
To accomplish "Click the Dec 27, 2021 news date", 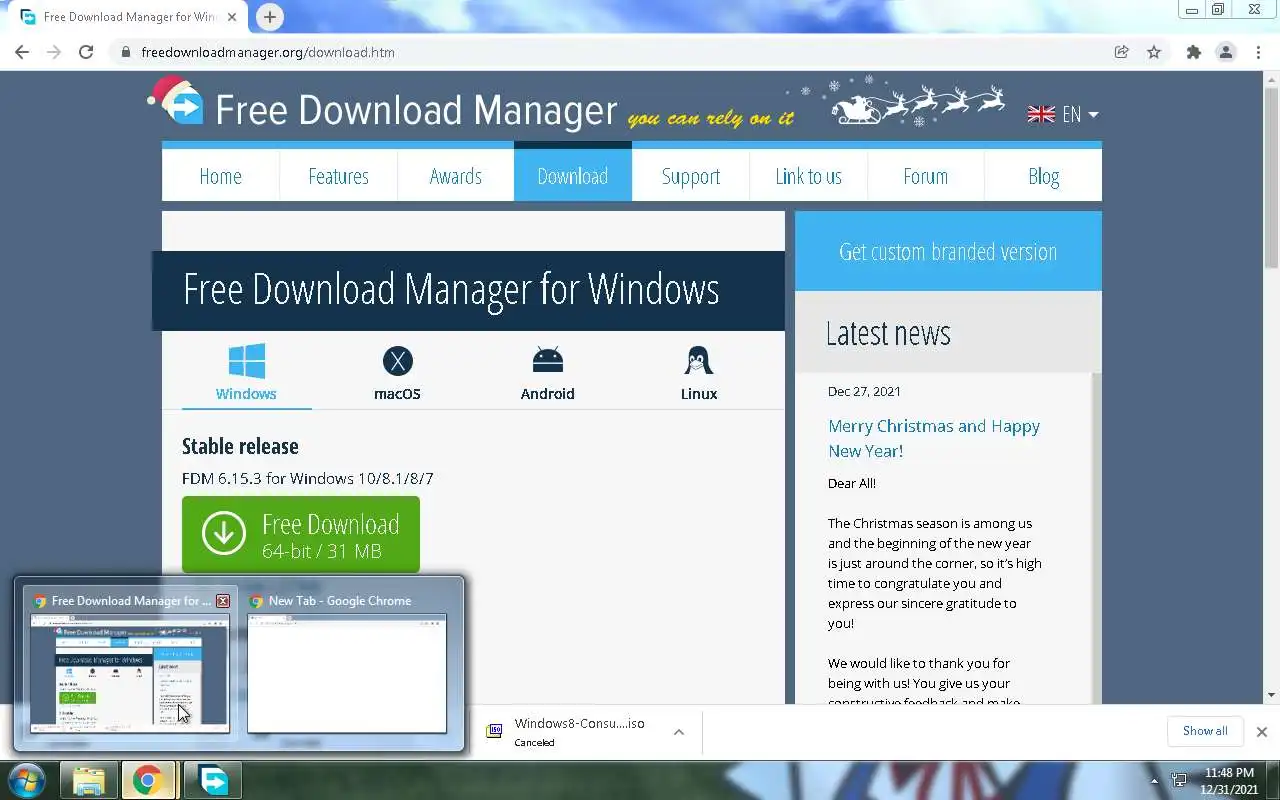I will 864,391.
